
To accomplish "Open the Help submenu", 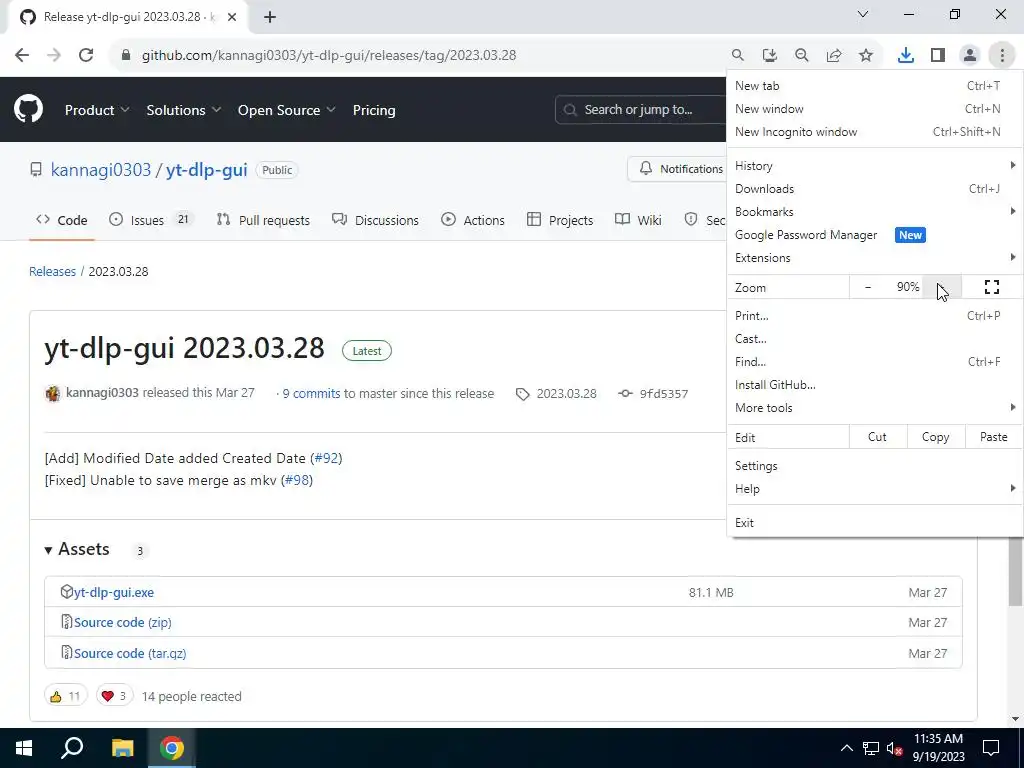I will pyautogui.click(x=873, y=488).
